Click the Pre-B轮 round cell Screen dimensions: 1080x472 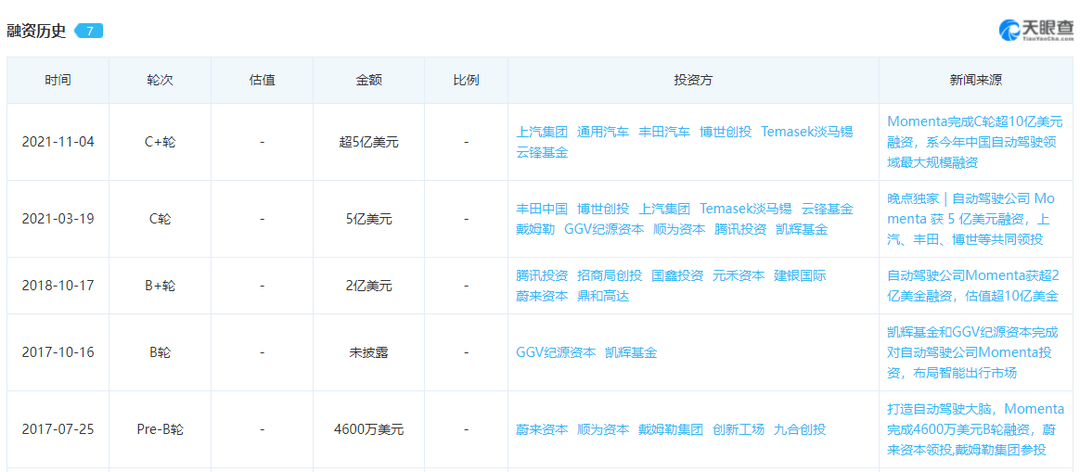(160, 429)
